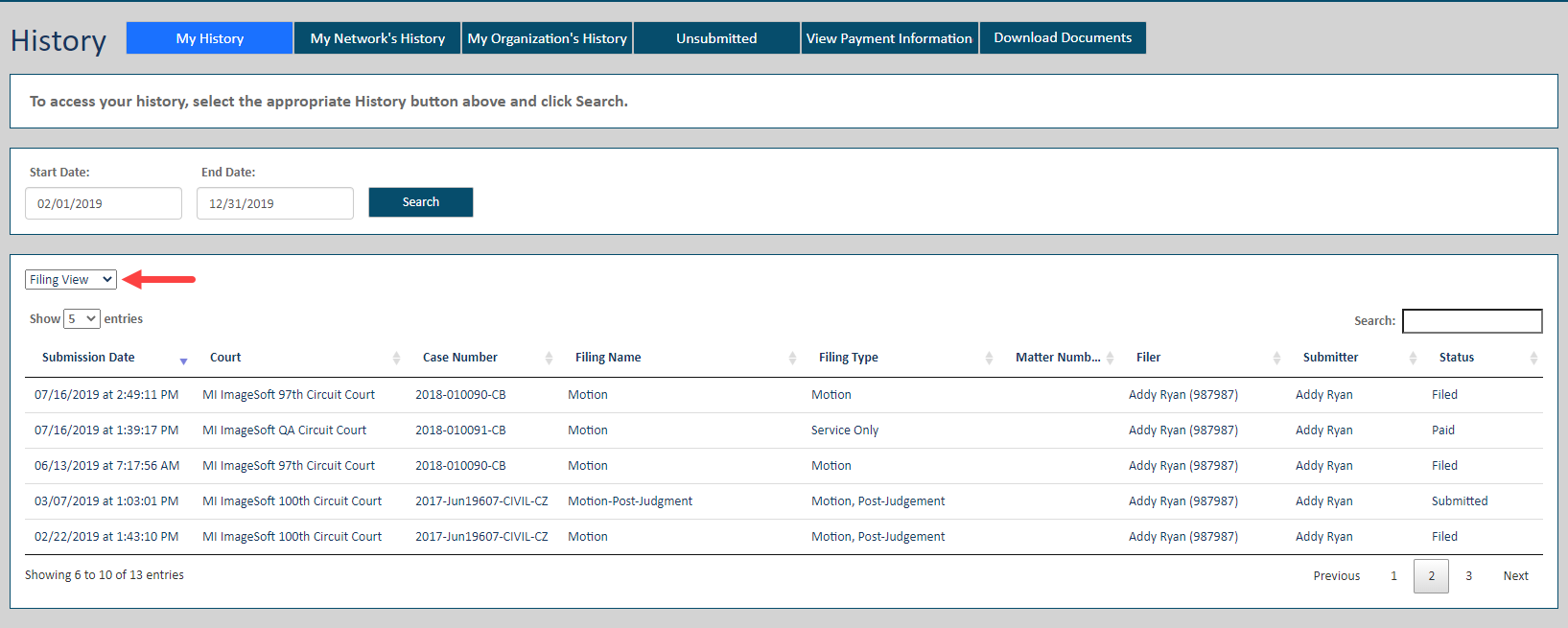1568x628 pixels.
Task: Click the End Date input field
Action: pos(275,203)
